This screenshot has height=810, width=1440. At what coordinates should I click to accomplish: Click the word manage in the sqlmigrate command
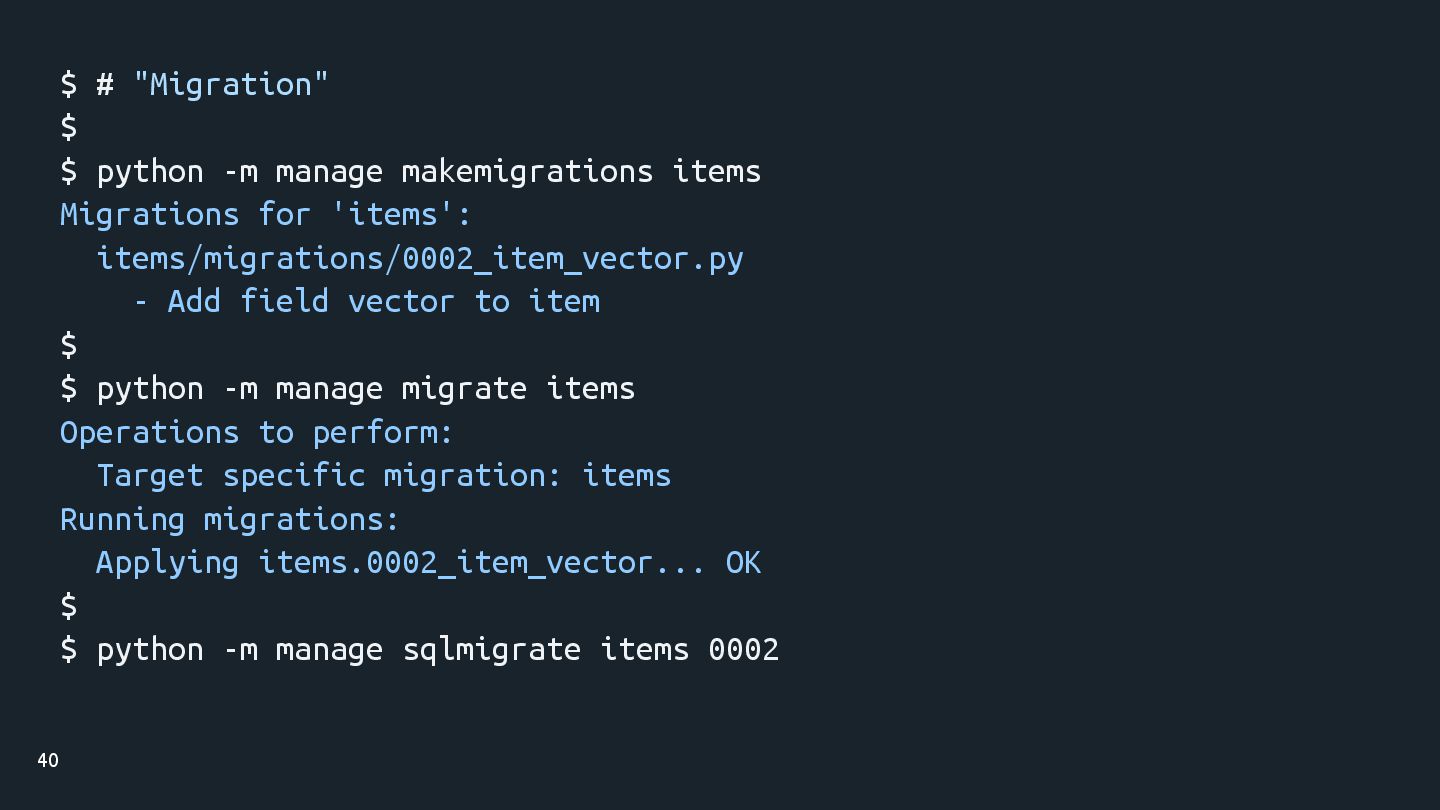tap(329, 649)
